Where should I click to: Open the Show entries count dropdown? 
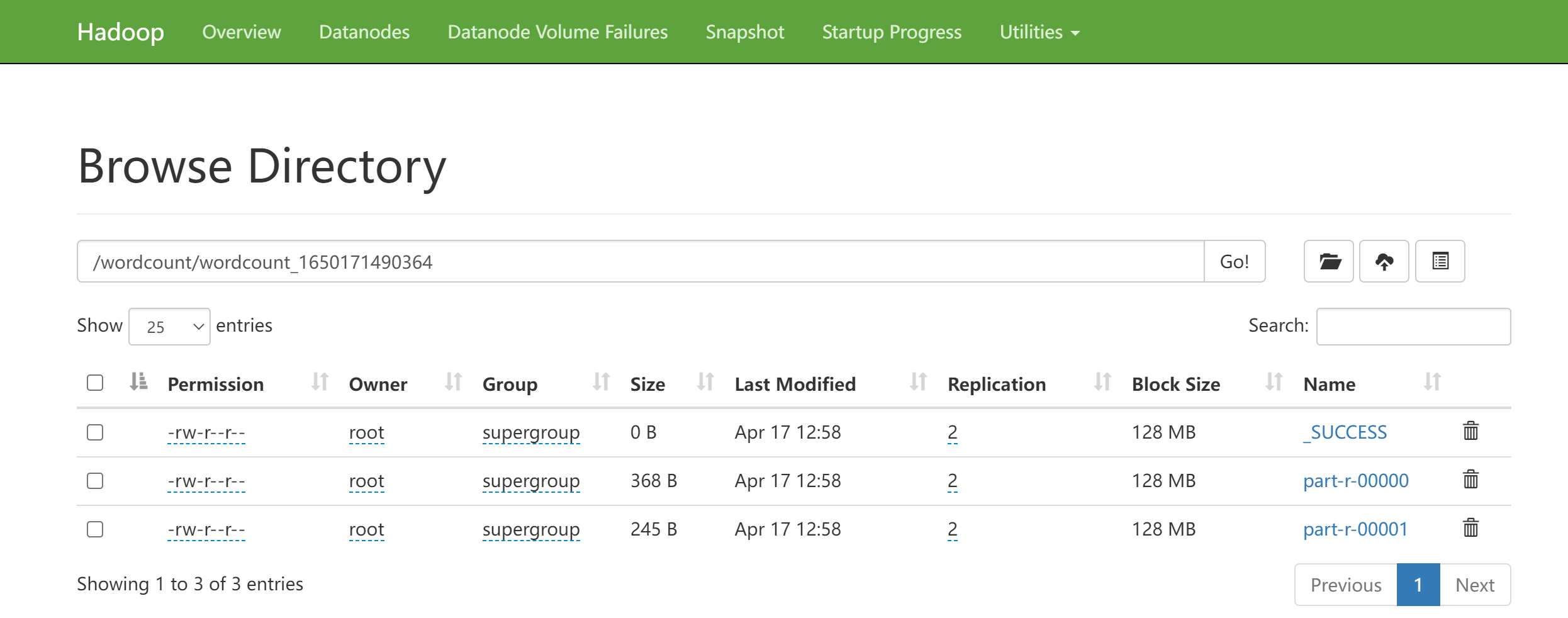[169, 327]
